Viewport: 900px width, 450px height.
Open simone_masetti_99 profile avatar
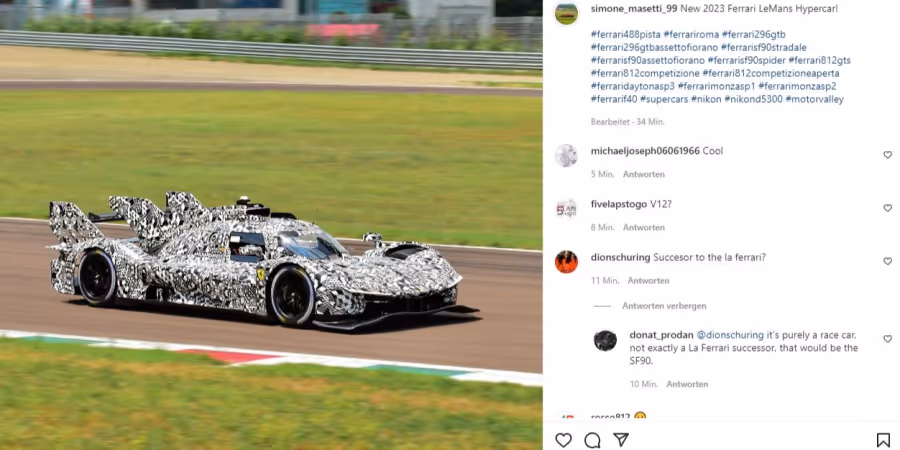[566, 14]
